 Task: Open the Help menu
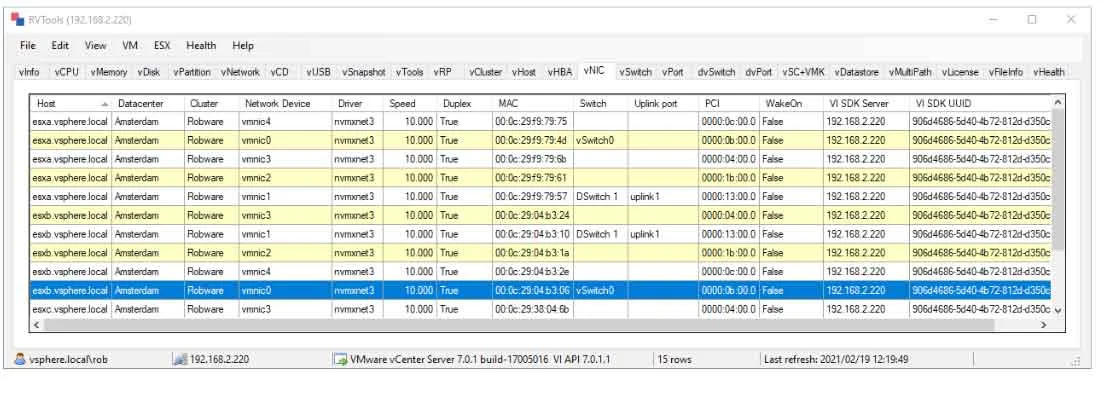tap(243, 45)
